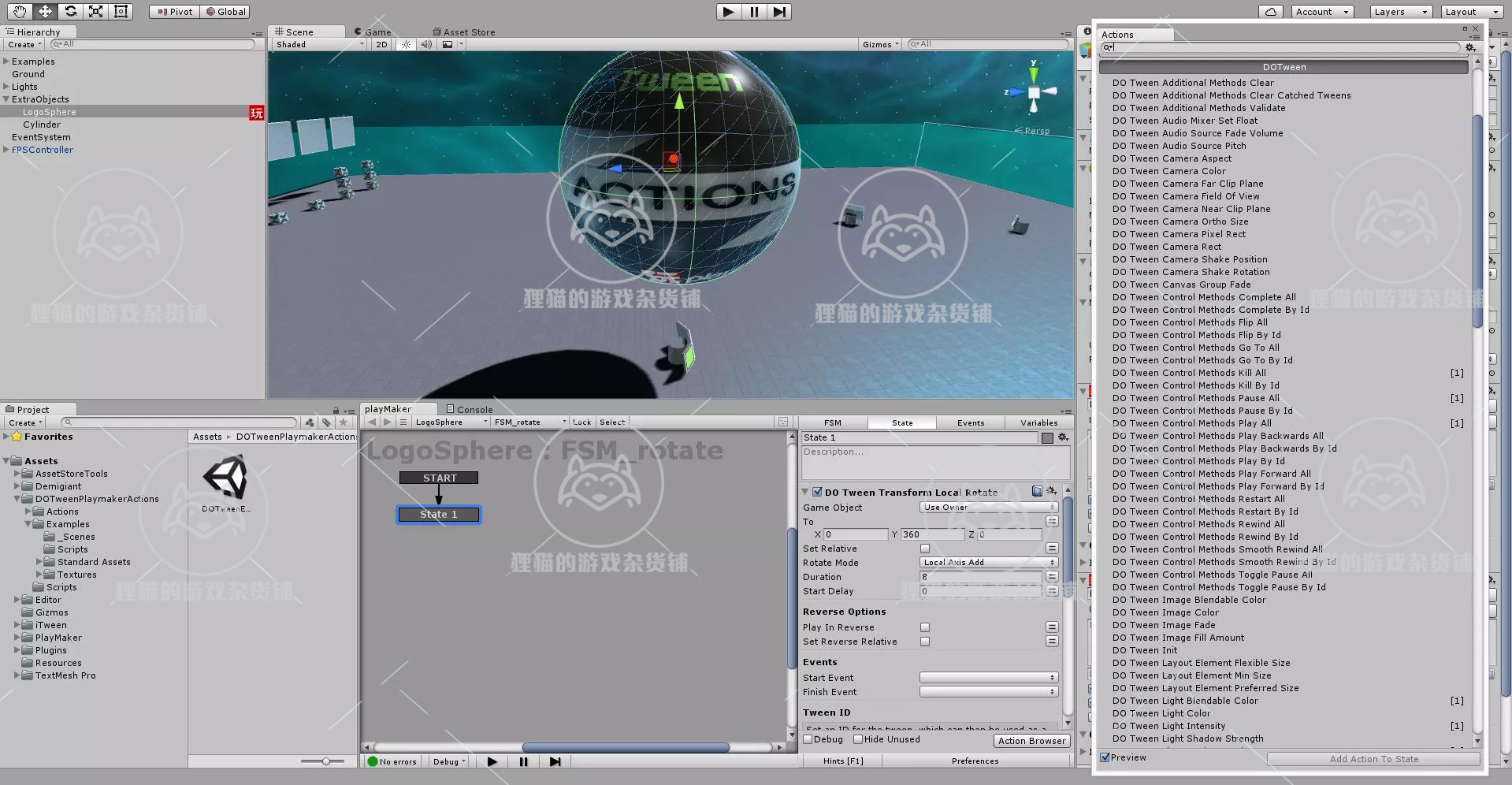Start Play mode with the top Play button
The width and height of the screenshot is (1512, 785).
(x=728, y=12)
